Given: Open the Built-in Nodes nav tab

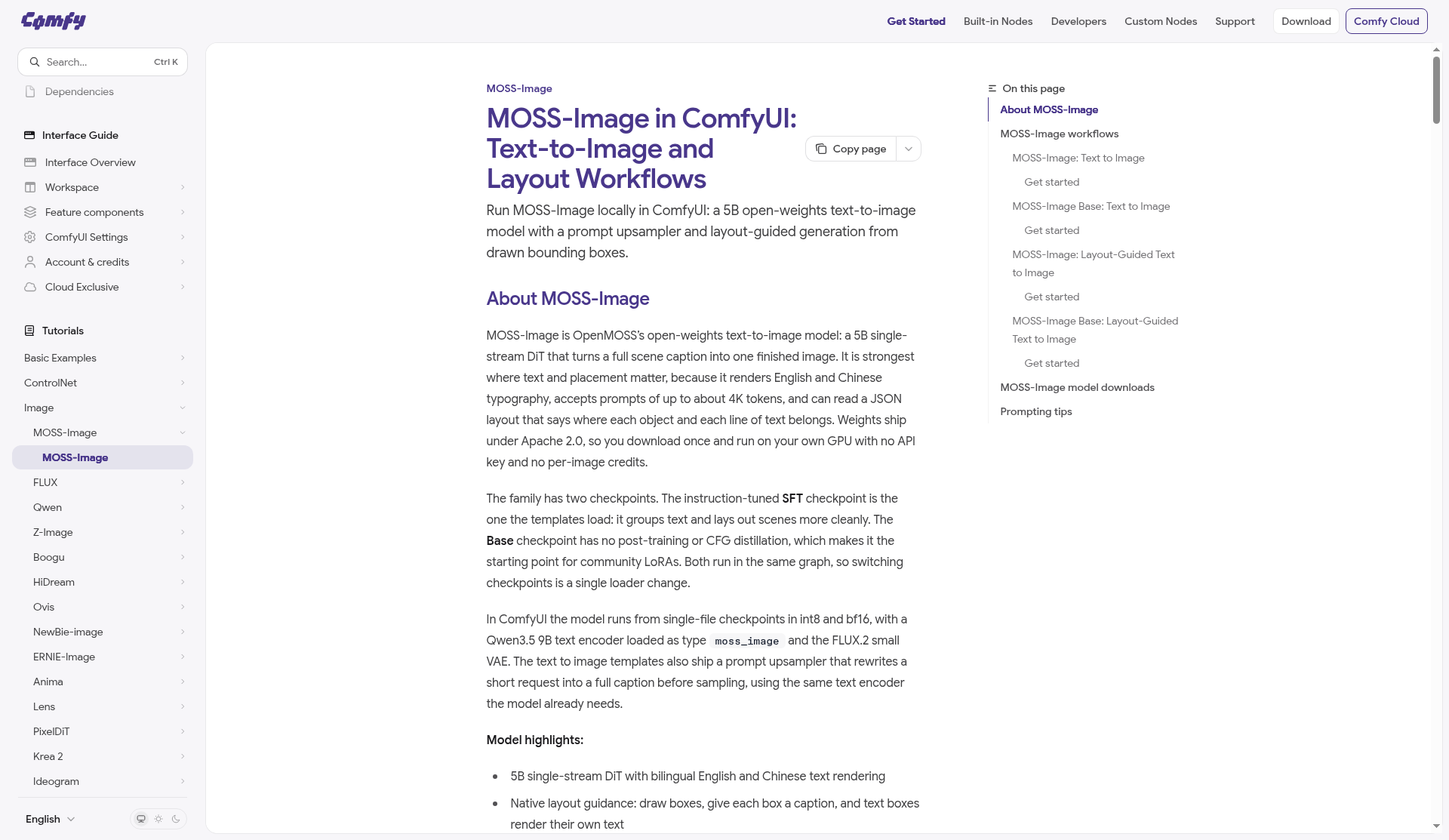Looking at the screenshot, I should click(x=998, y=21).
